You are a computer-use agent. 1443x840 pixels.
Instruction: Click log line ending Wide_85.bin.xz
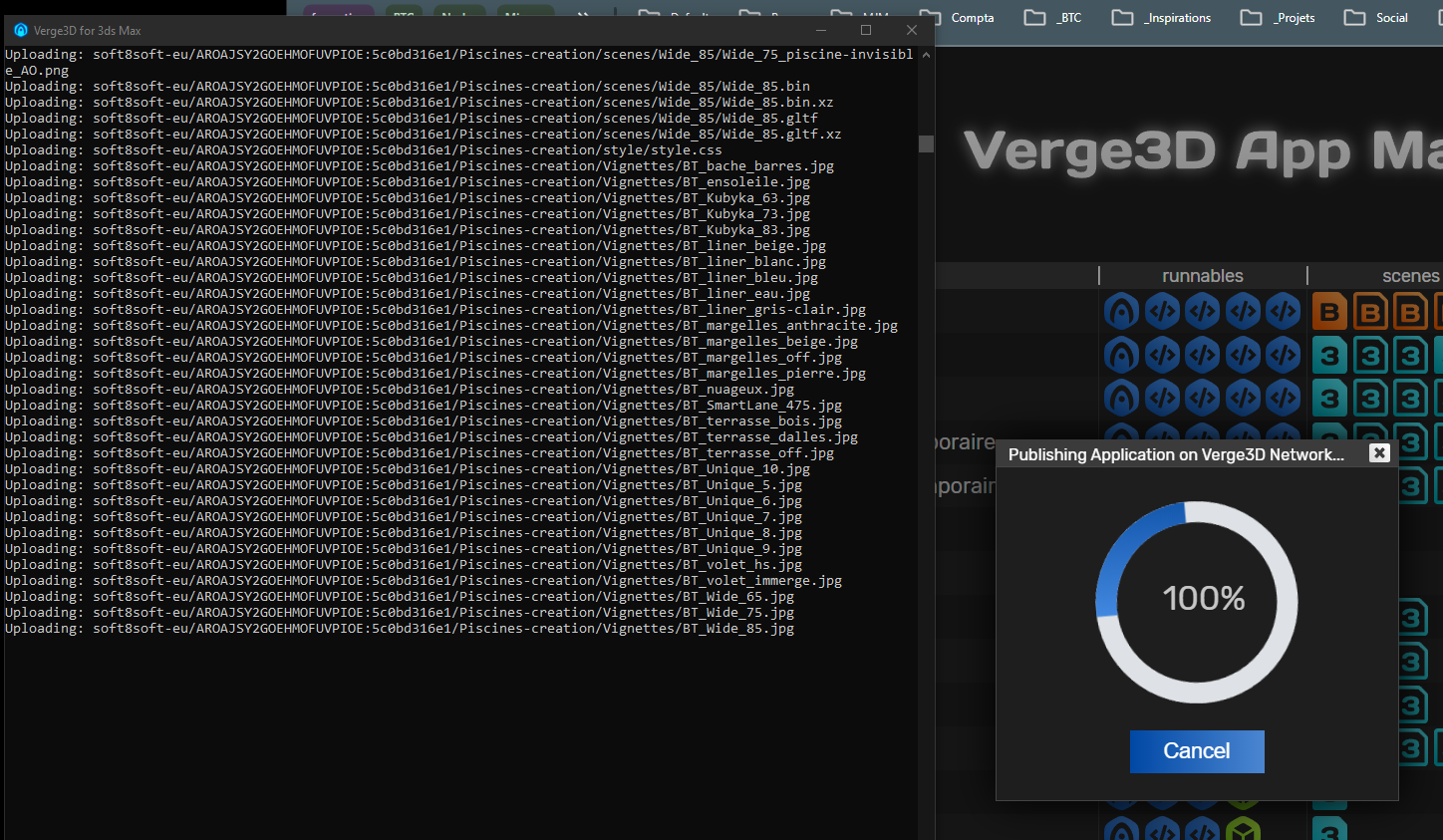click(419, 102)
